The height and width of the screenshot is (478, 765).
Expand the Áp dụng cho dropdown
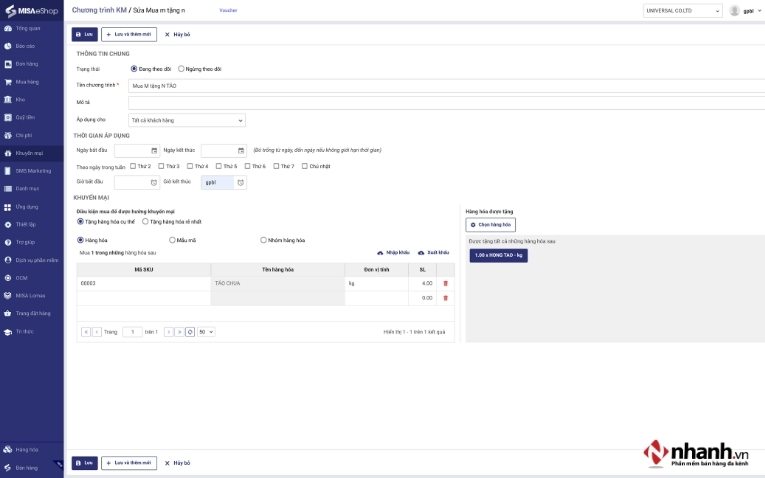click(x=187, y=120)
